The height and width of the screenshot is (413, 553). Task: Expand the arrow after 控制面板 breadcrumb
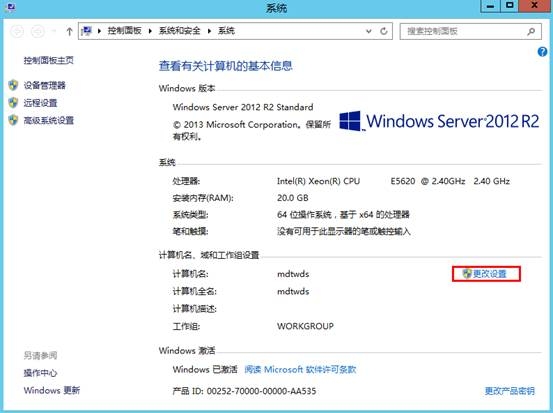pyautogui.click(x=150, y=31)
